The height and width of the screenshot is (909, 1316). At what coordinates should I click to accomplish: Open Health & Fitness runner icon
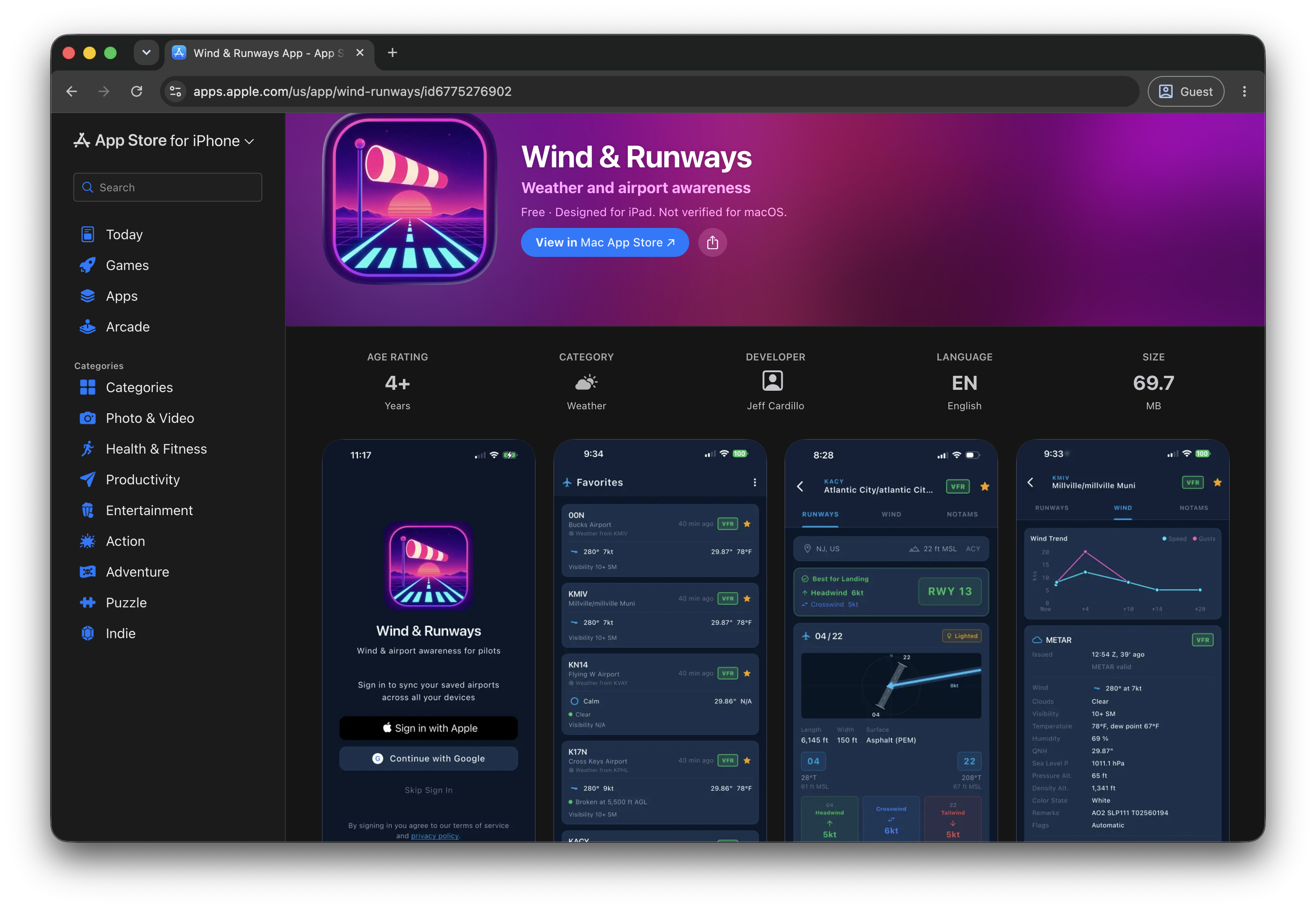(87, 448)
